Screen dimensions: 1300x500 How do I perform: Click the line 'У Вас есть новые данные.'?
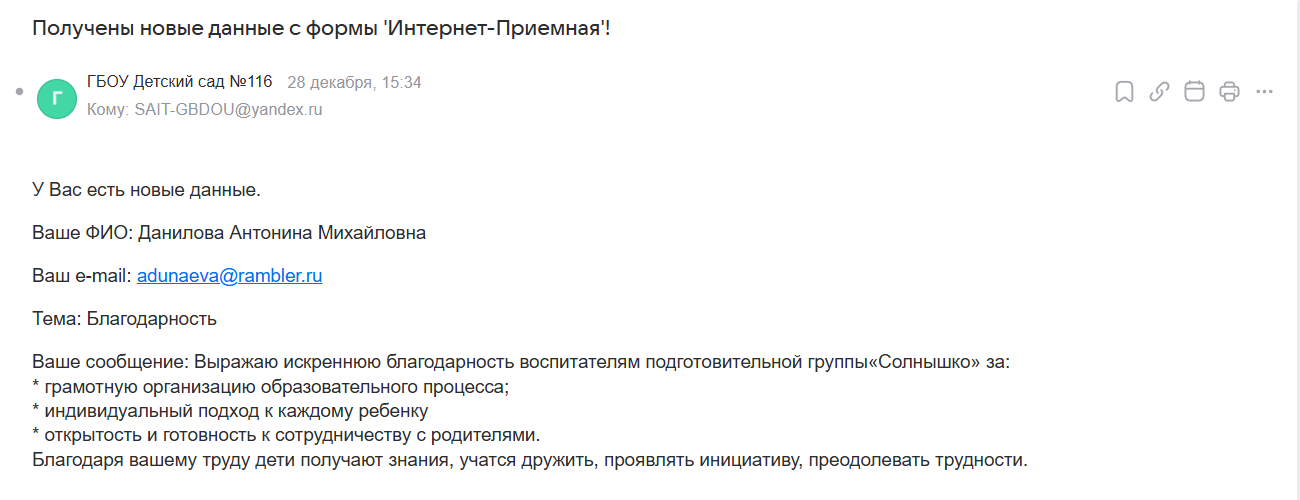click(146, 190)
